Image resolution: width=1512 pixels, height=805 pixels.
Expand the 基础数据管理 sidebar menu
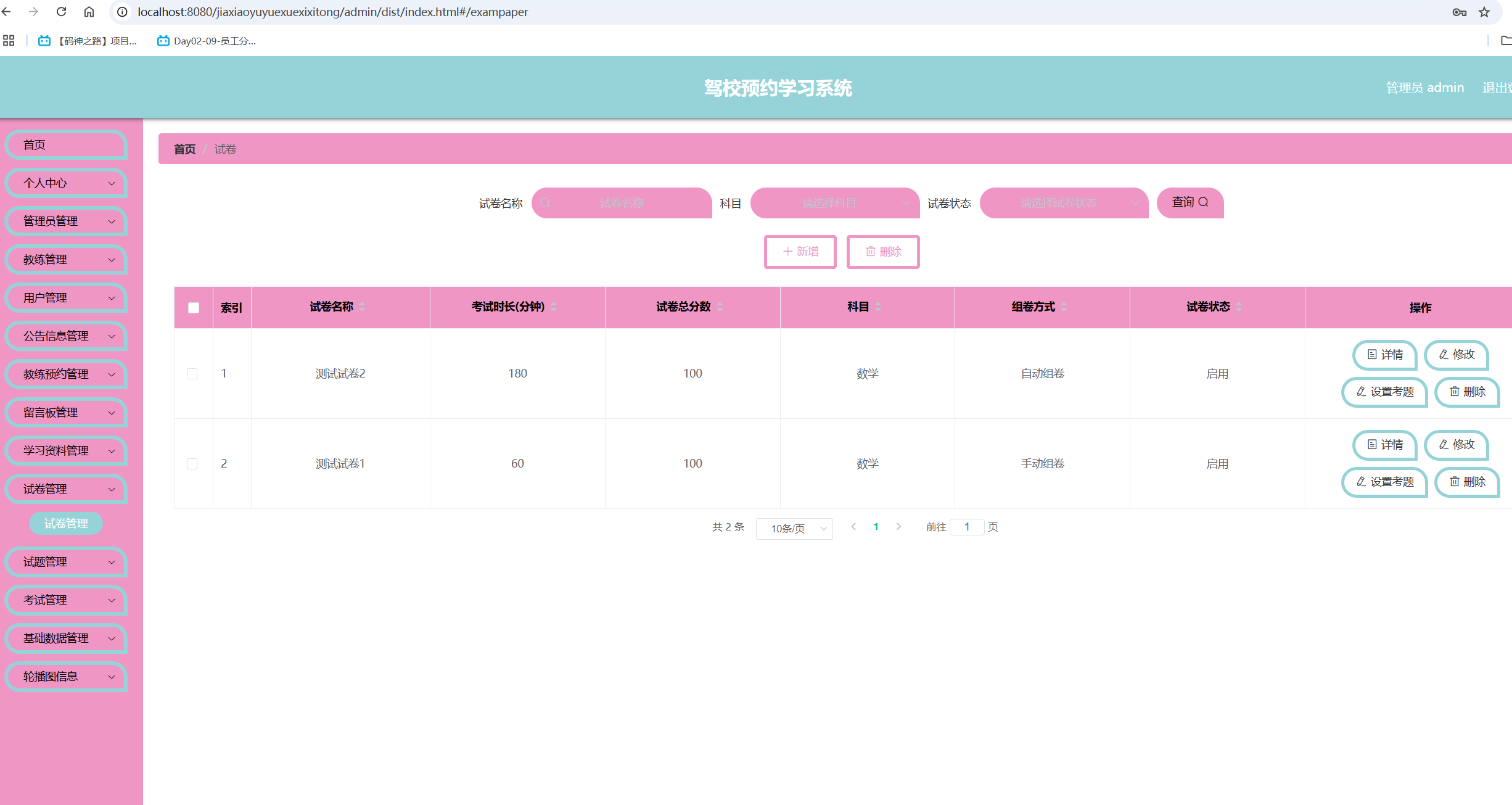tap(66, 638)
